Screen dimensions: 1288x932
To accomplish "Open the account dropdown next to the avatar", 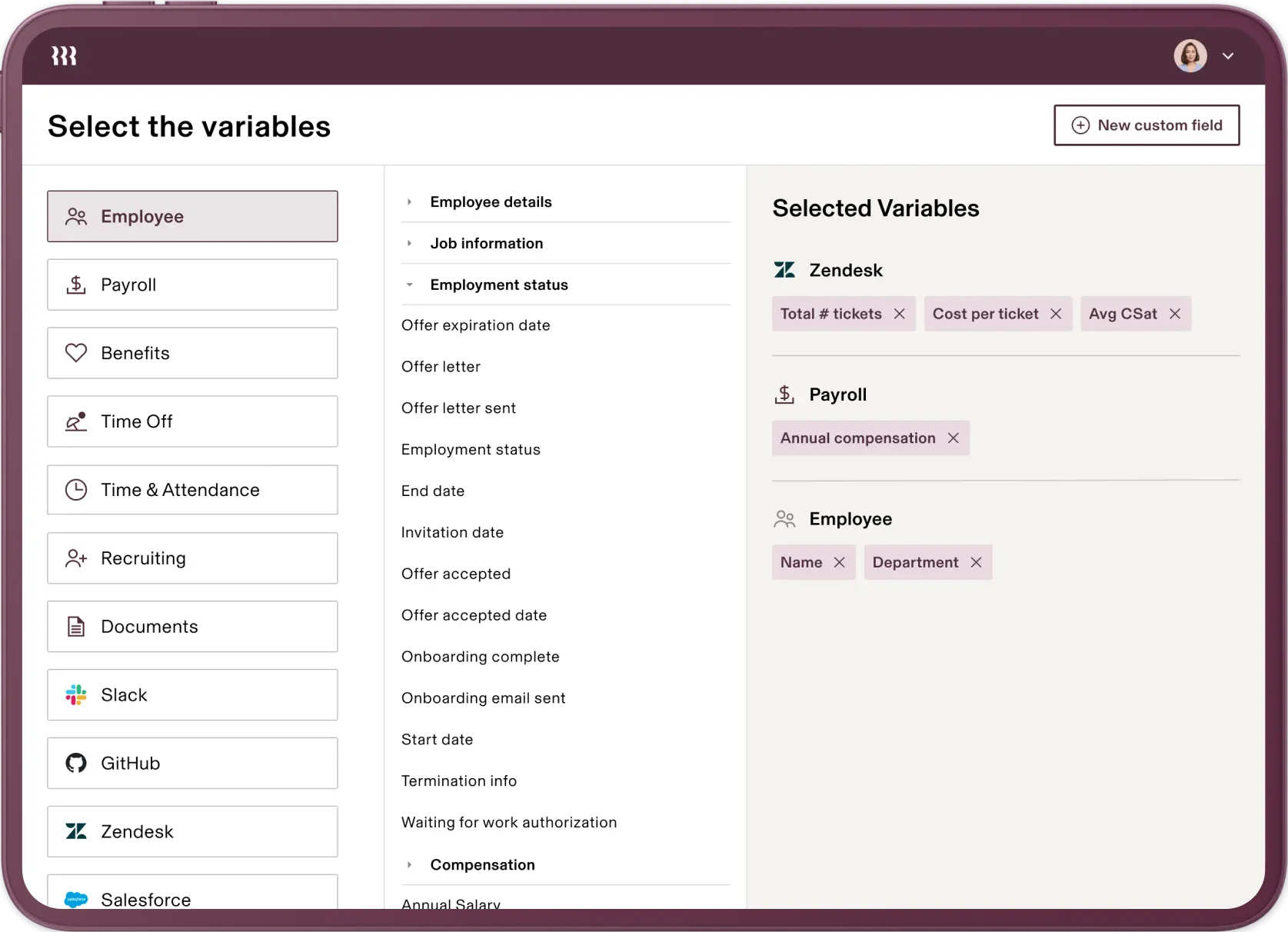I will point(1229,55).
